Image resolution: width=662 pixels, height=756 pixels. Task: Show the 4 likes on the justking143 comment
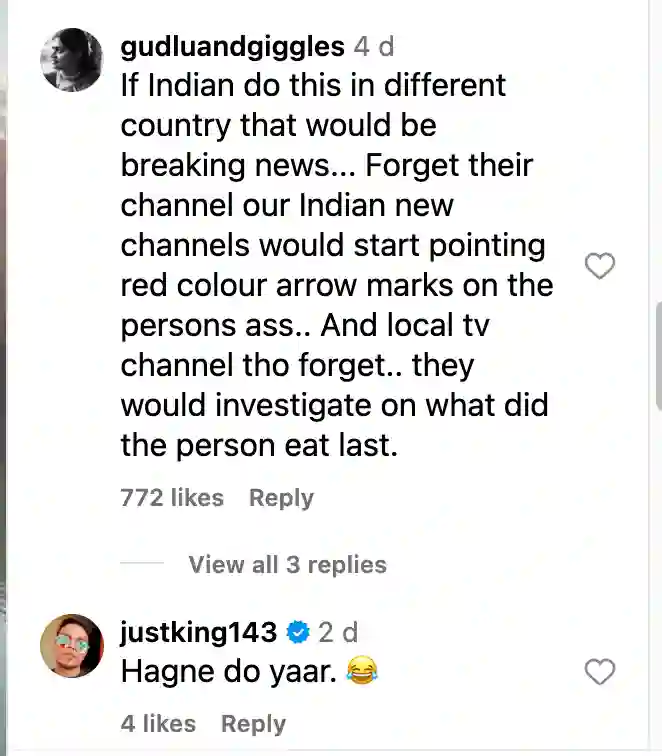pyautogui.click(x=158, y=724)
